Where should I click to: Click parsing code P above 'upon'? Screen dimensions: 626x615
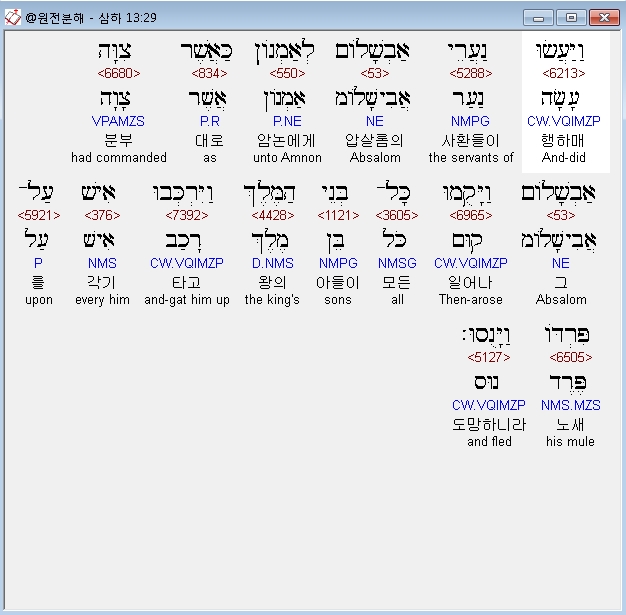pos(38,263)
